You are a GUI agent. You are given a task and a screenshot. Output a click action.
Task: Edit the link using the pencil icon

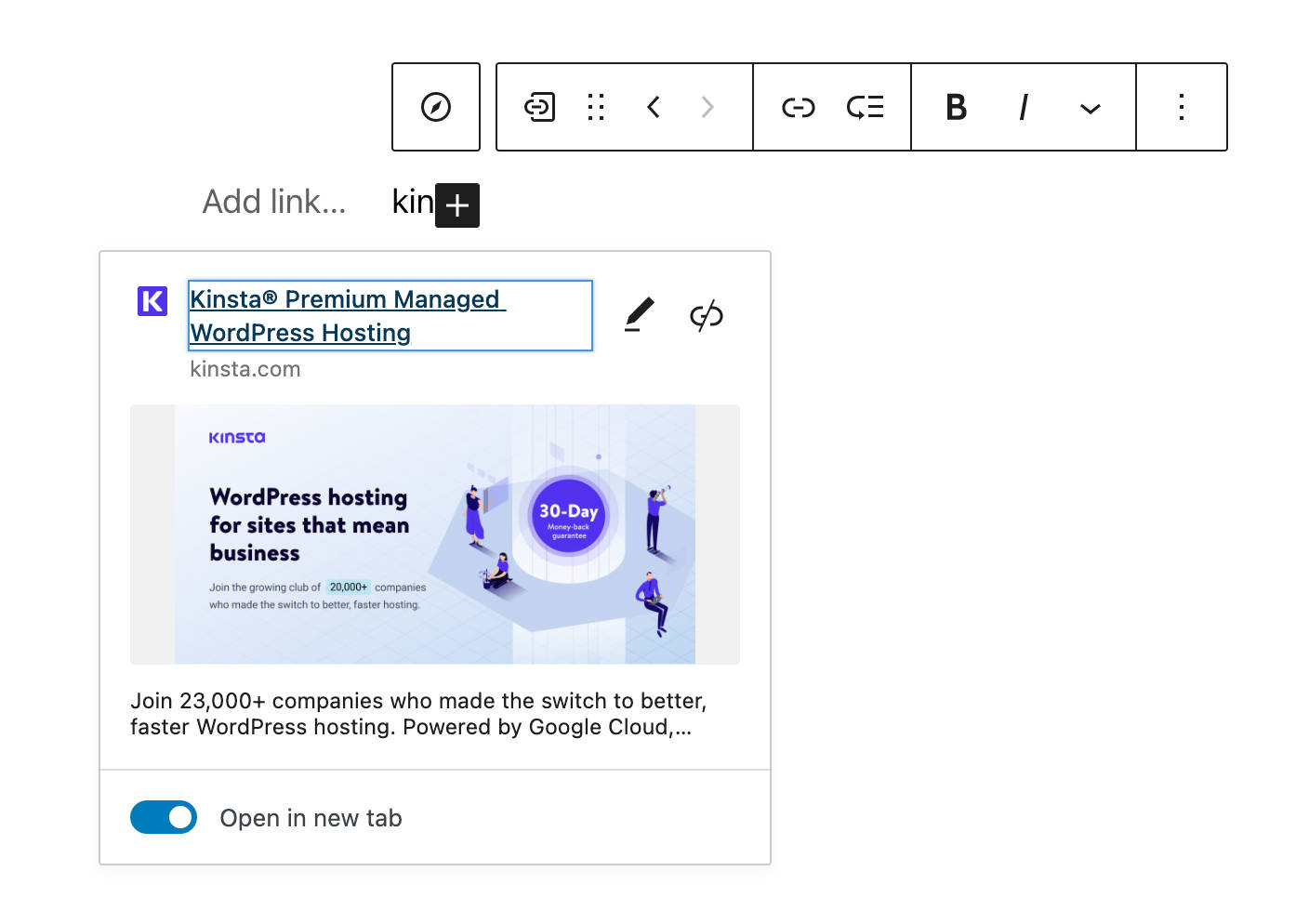[x=639, y=315]
